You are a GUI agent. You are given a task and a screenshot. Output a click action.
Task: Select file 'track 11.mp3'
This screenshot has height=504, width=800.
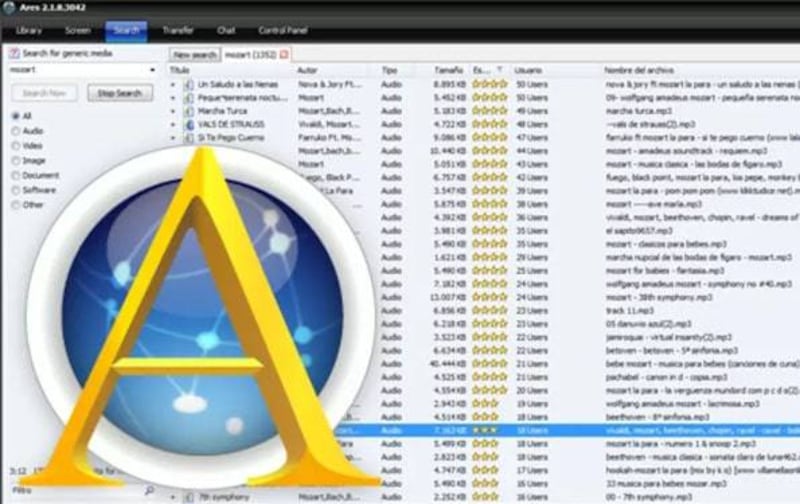click(630, 310)
